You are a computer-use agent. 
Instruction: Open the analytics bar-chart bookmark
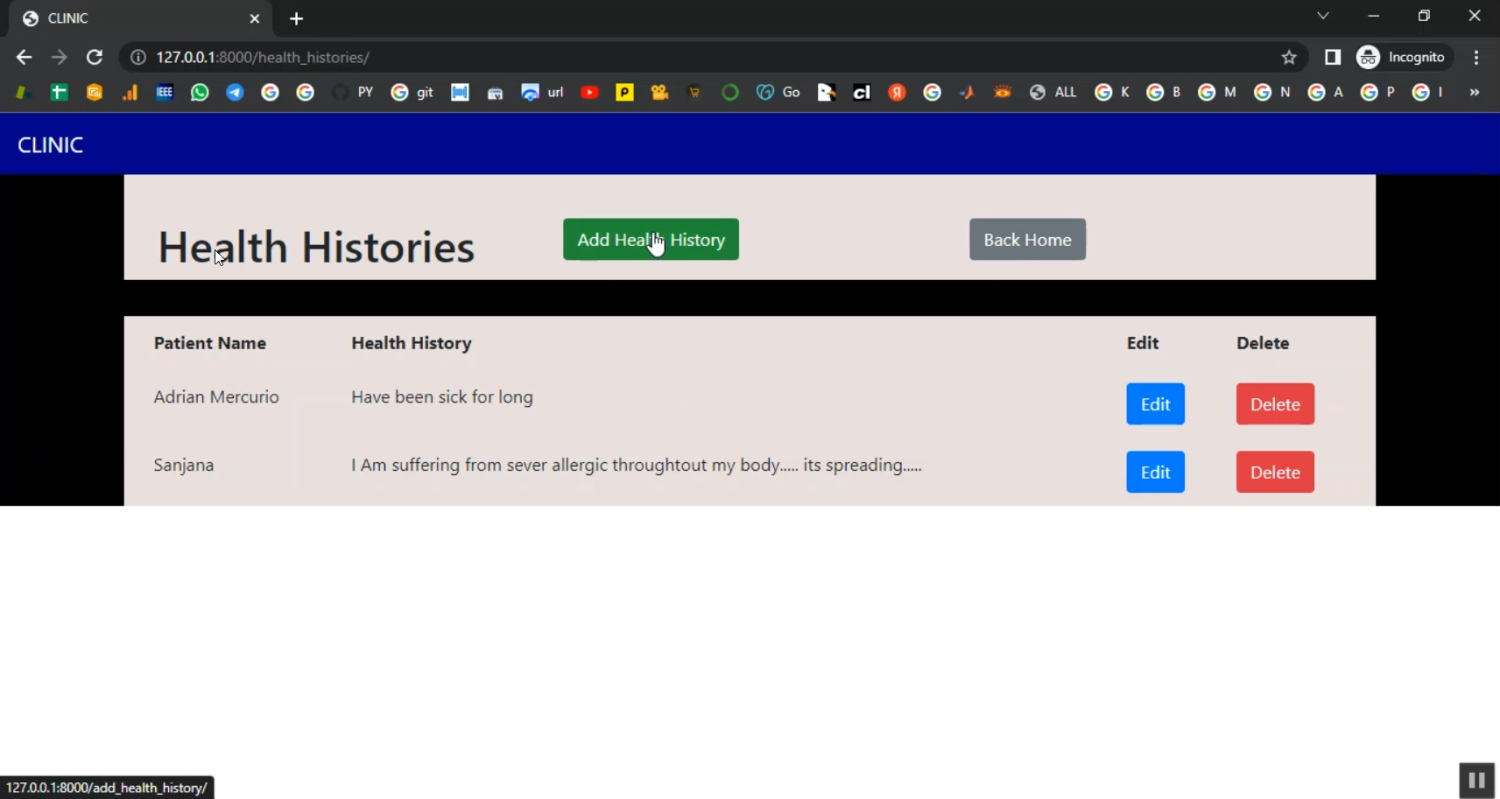130,92
